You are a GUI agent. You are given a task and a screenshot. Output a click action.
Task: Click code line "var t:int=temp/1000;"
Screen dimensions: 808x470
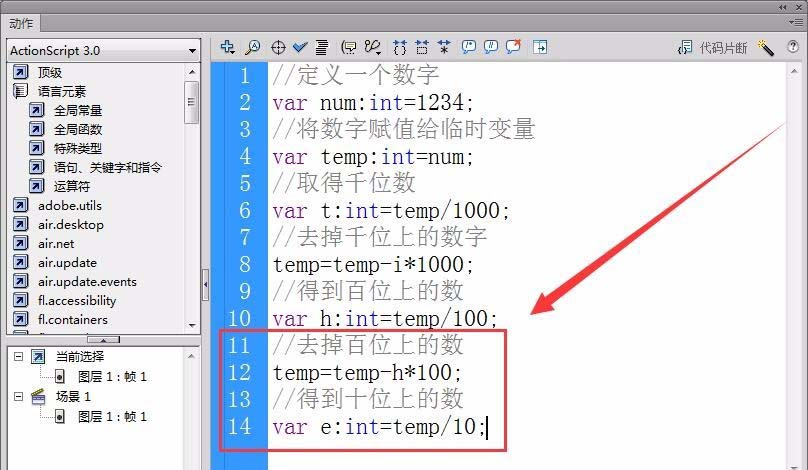(x=392, y=211)
